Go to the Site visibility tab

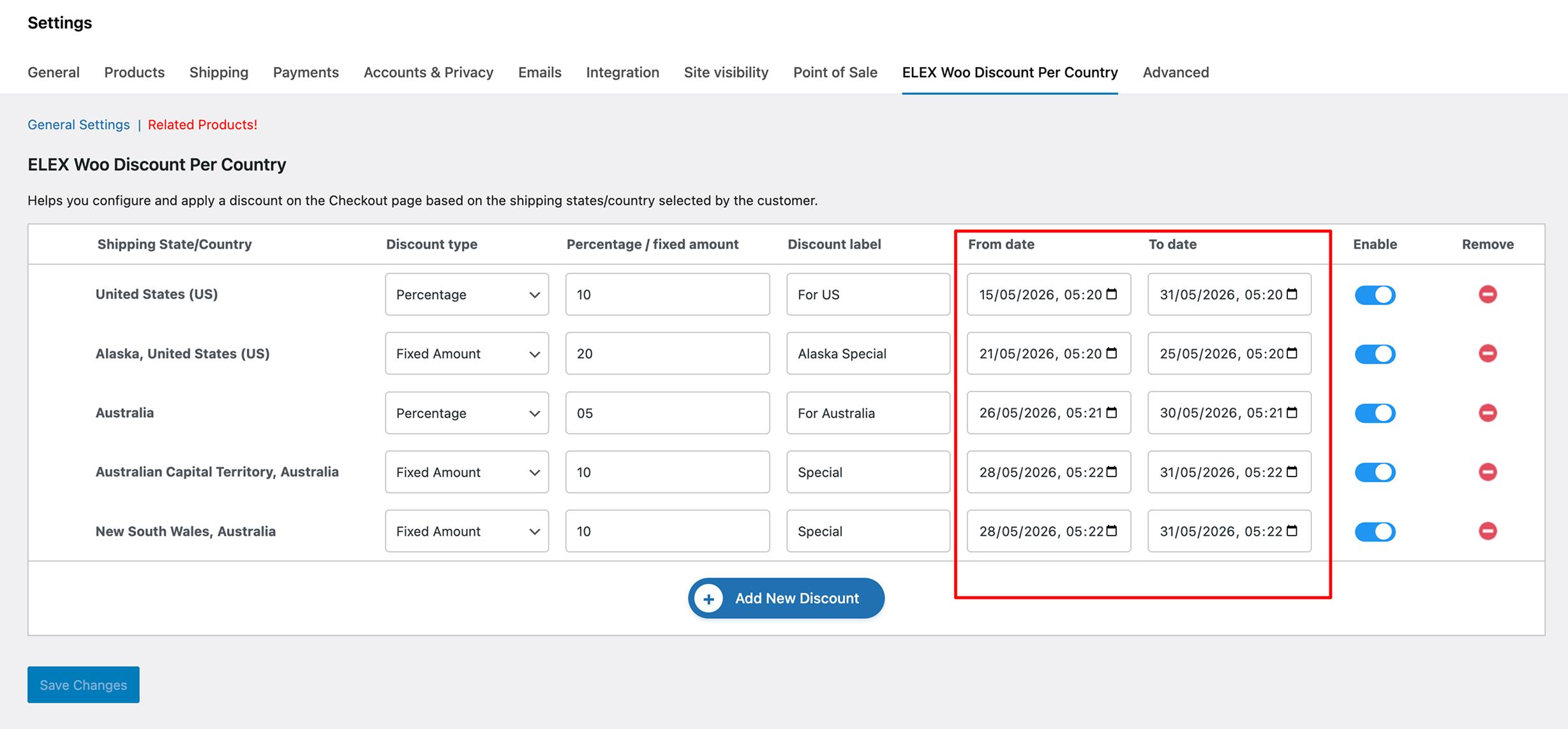[x=726, y=72]
